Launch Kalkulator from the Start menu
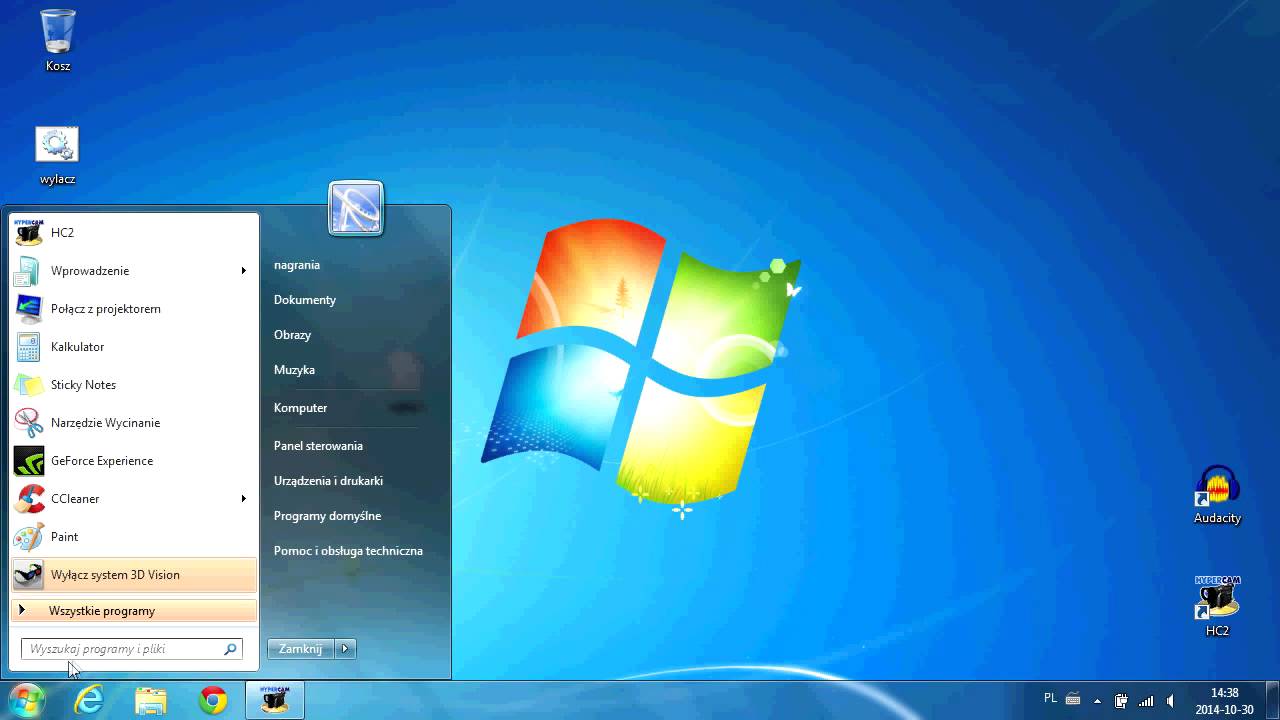Viewport: 1280px width, 720px height. pos(134,347)
